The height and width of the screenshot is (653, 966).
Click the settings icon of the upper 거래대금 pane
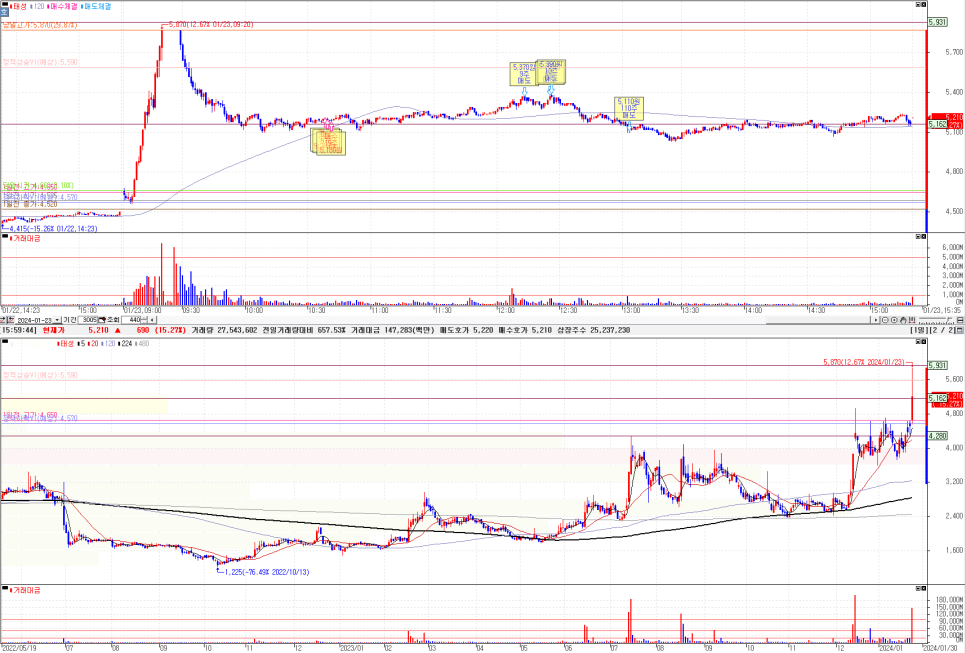coord(918,237)
